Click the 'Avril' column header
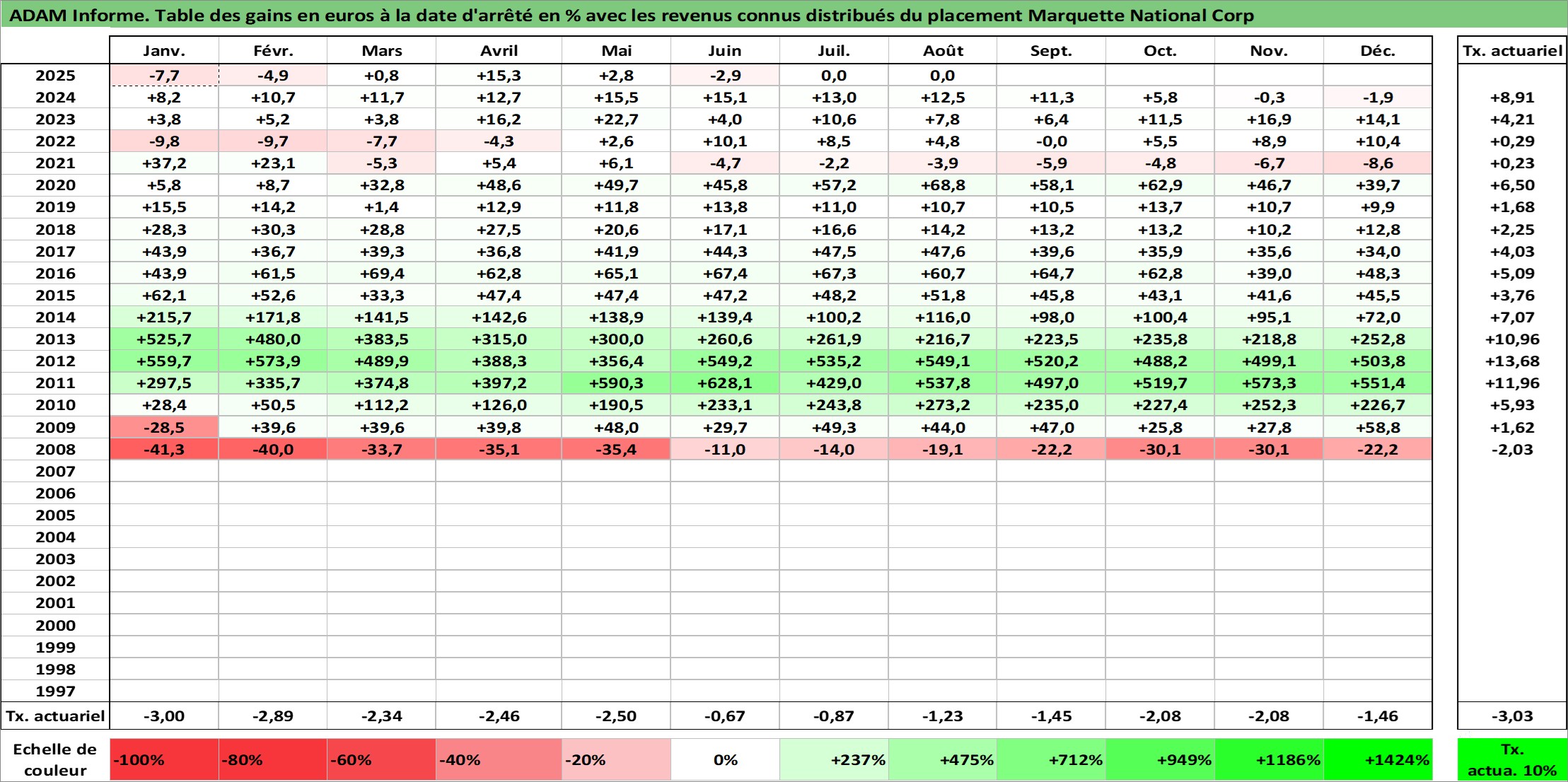 pos(499,50)
